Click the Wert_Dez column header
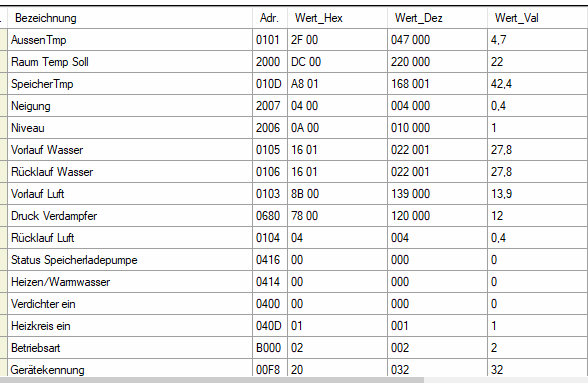 [438, 18]
